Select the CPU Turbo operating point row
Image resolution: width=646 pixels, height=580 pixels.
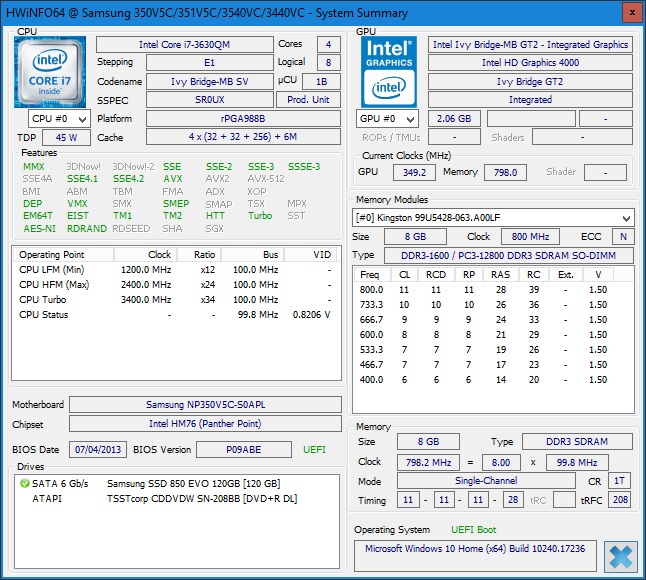click(x=170, y=299)
